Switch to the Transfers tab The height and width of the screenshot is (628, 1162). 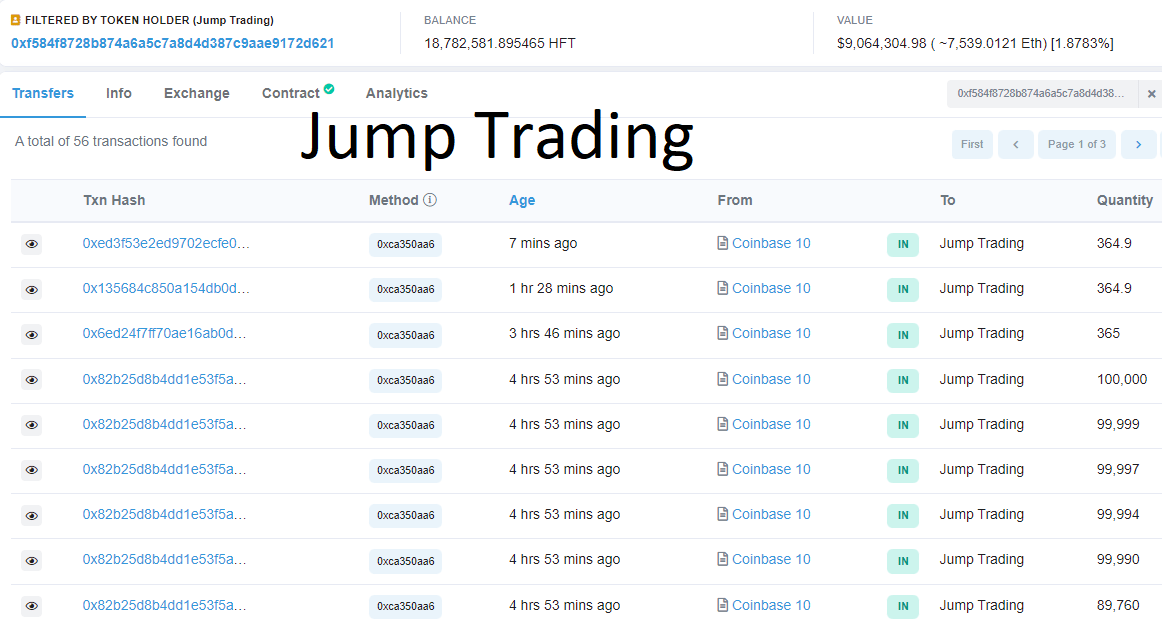tap(43, 93)
